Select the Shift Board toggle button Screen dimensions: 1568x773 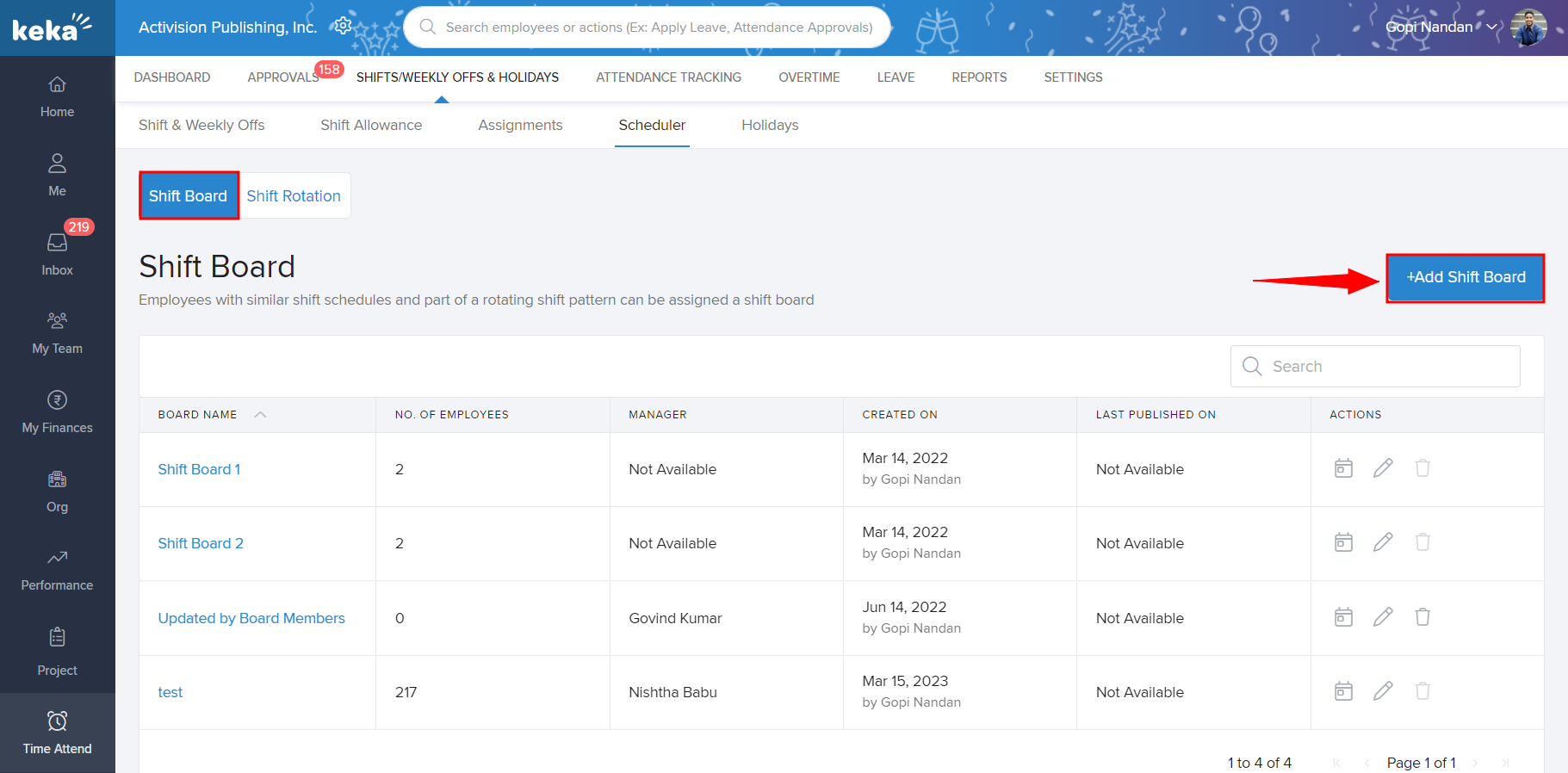click(189, 196)
